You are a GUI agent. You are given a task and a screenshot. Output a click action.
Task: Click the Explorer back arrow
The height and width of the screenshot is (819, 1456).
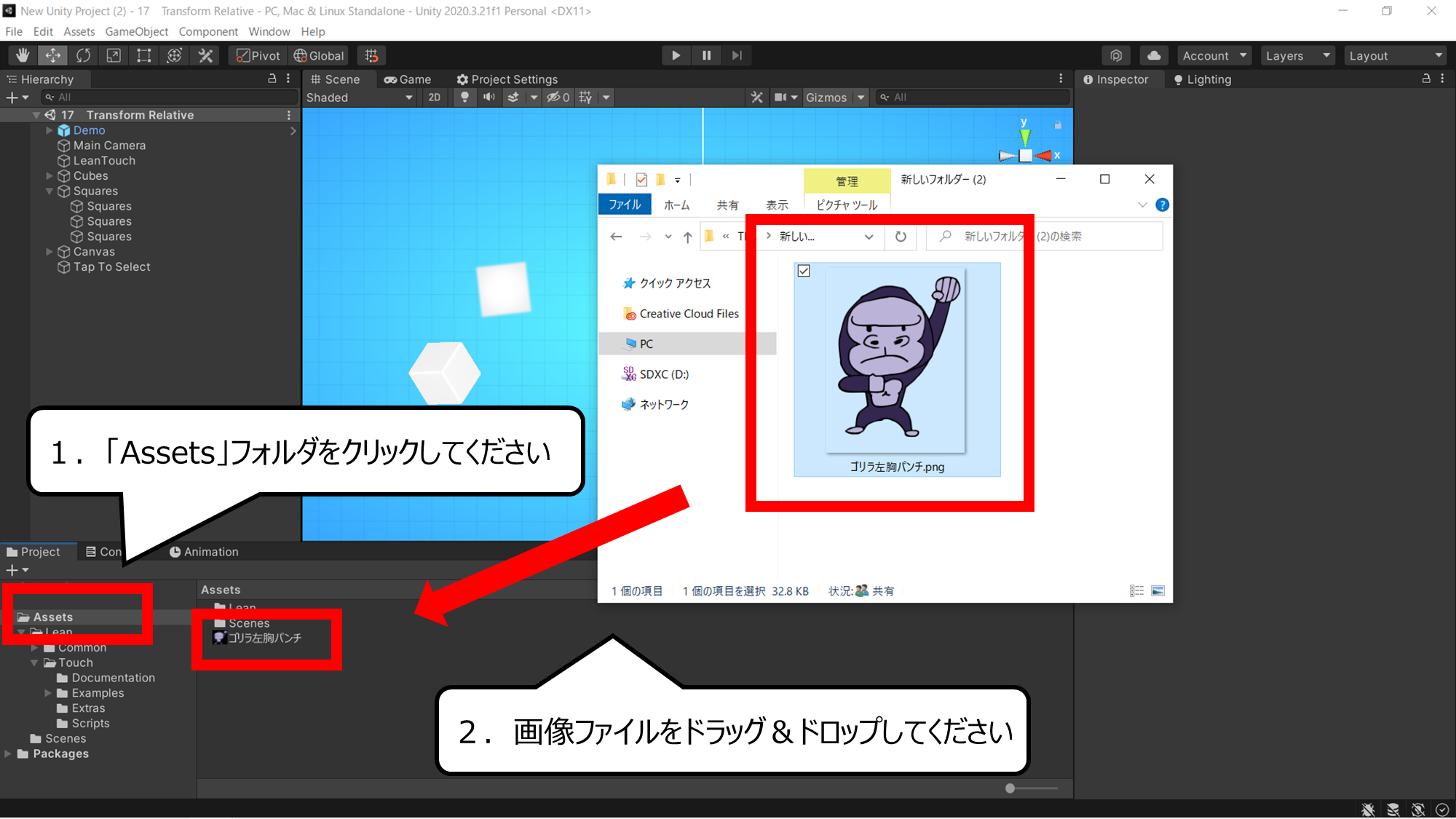coord(616,237)
